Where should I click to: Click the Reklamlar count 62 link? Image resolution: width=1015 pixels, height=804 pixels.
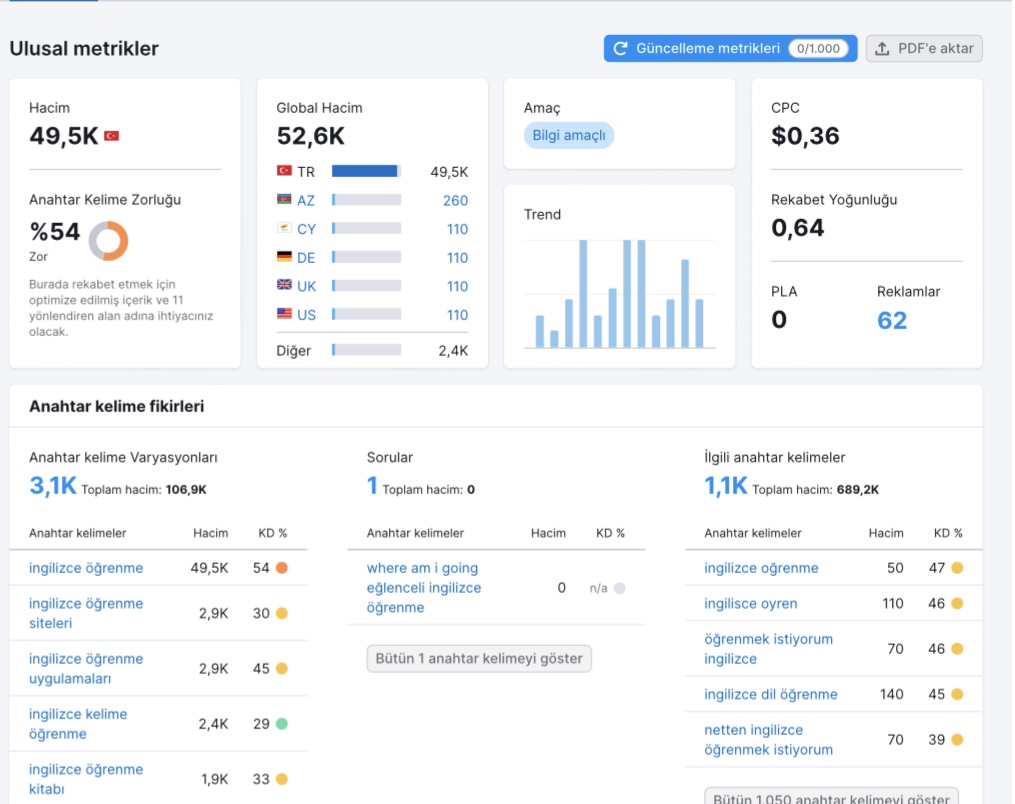892,320
